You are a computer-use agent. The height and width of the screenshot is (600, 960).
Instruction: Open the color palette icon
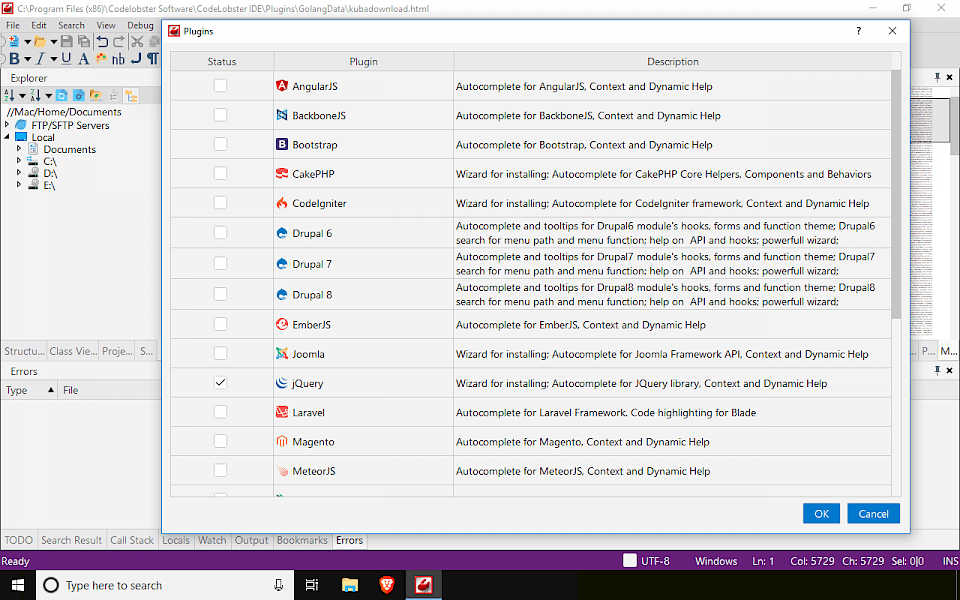click(101, 59)
